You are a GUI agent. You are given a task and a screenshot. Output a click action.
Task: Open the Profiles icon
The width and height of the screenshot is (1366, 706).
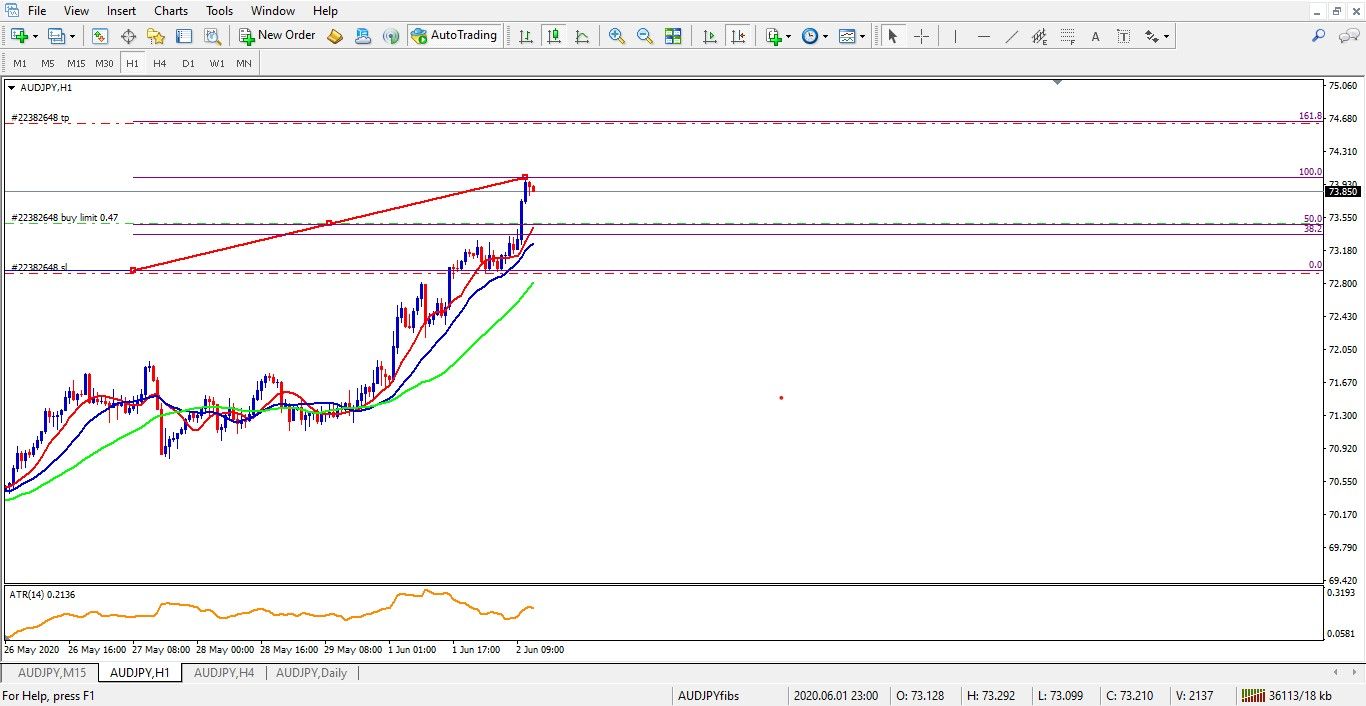(x=57, y=36)
